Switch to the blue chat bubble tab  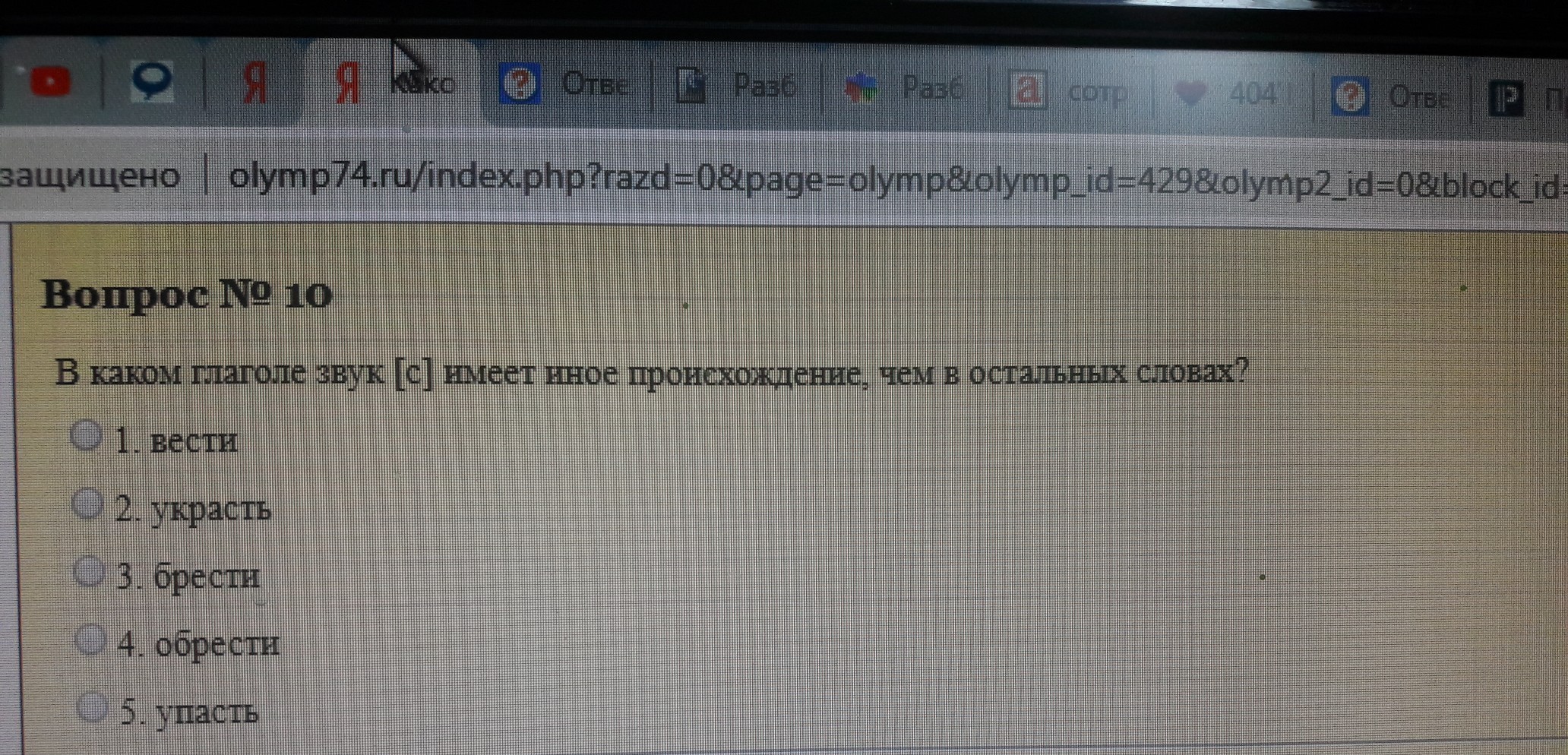pos(151,81)
